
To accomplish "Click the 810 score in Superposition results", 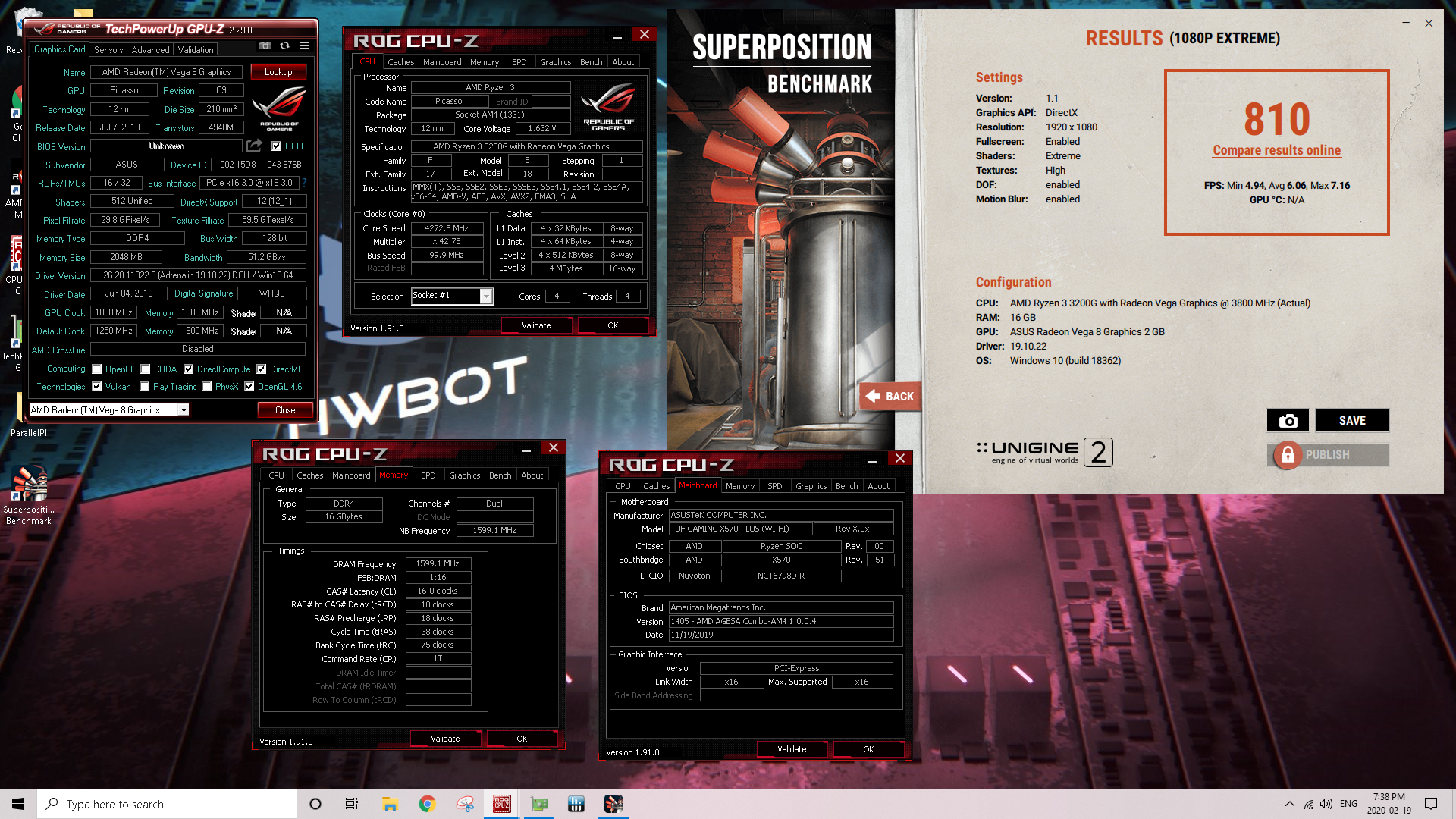I will (1276, 119).
